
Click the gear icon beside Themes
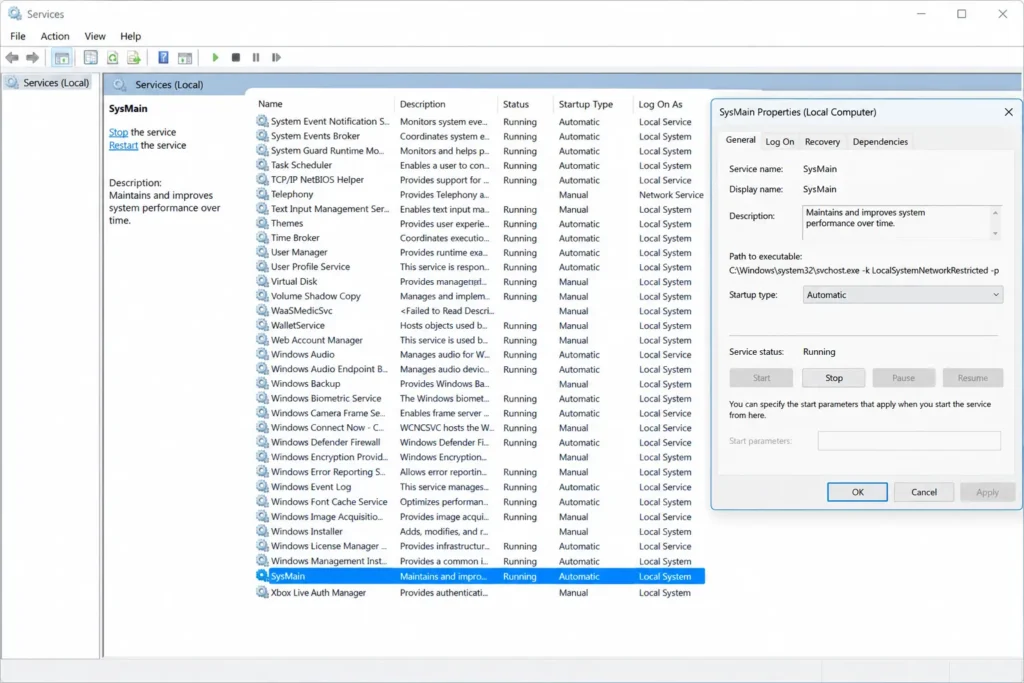click(x=262, y=223)
